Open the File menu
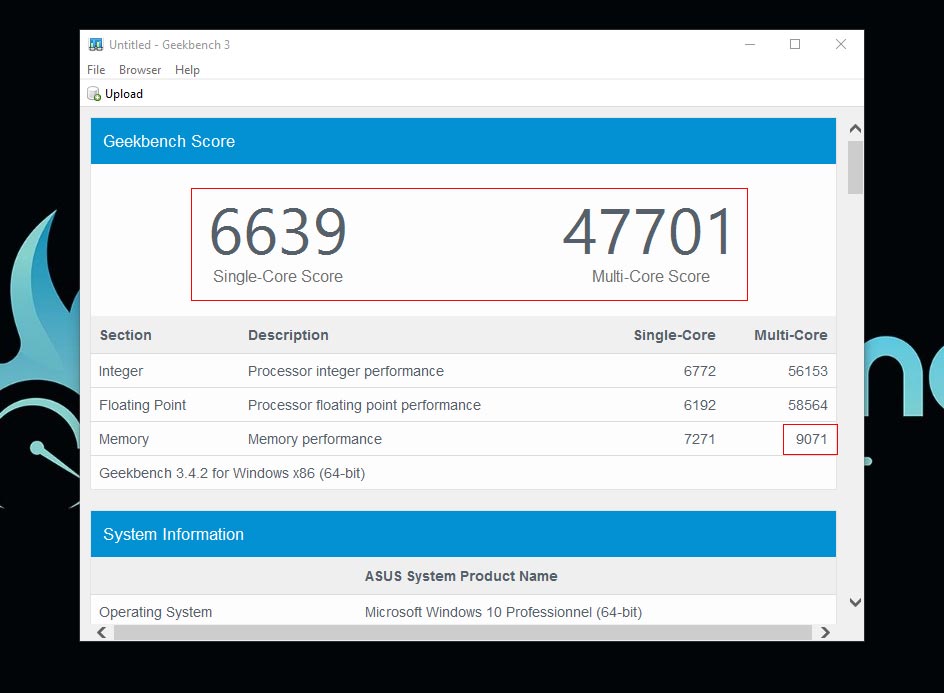The image size is (944, 693). tap(96, 70)
